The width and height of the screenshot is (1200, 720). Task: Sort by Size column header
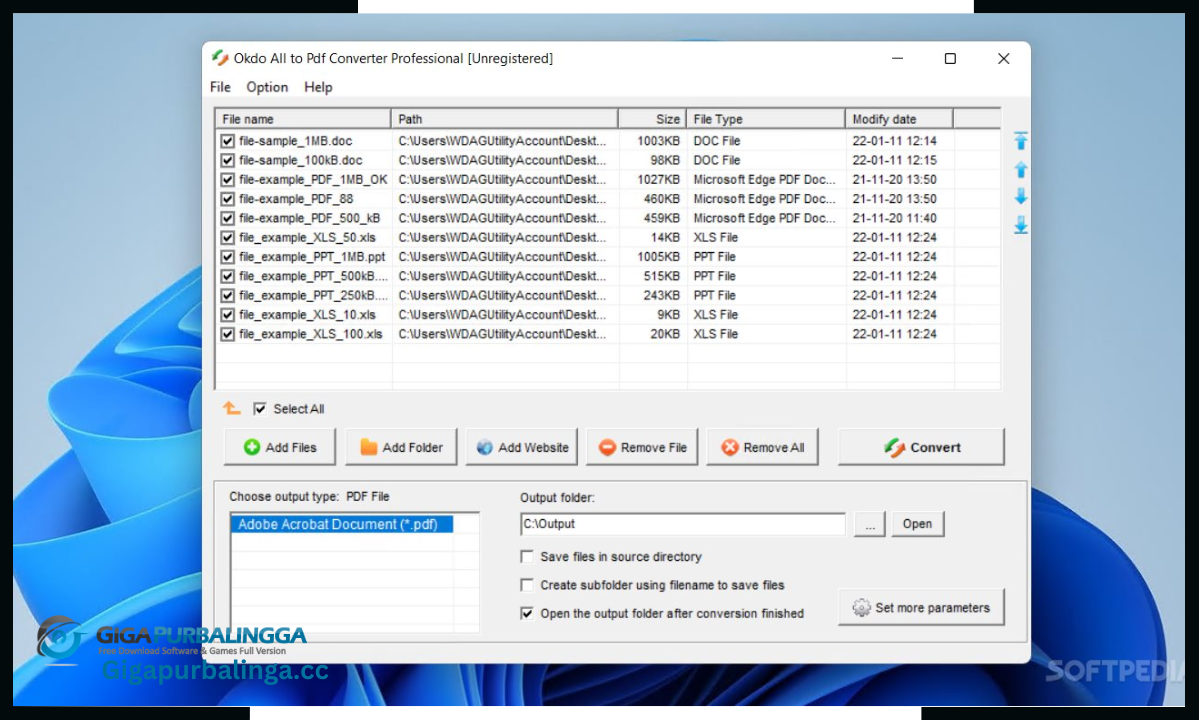coord(652,119)
